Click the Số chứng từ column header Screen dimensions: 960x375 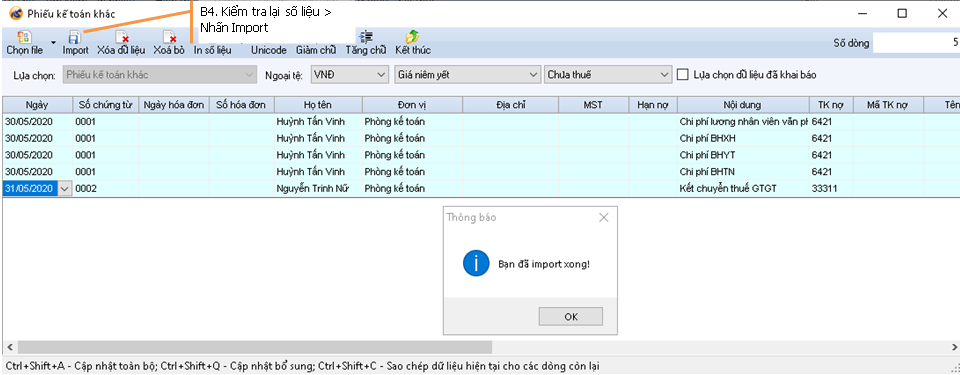tap(106, 105)
